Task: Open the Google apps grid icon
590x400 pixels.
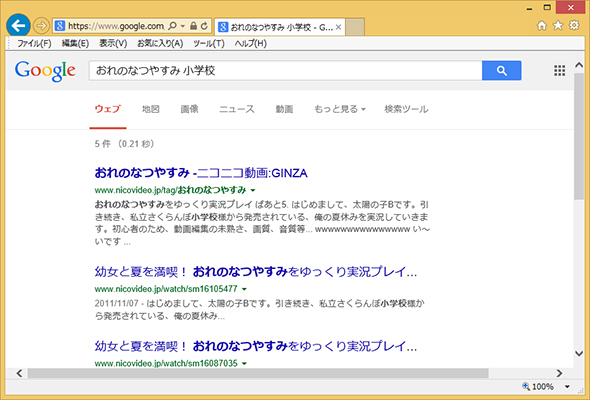Action: (560, 71)
